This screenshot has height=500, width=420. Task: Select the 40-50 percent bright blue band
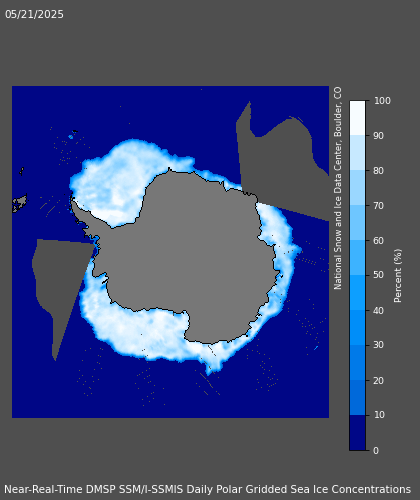(357, 293)
